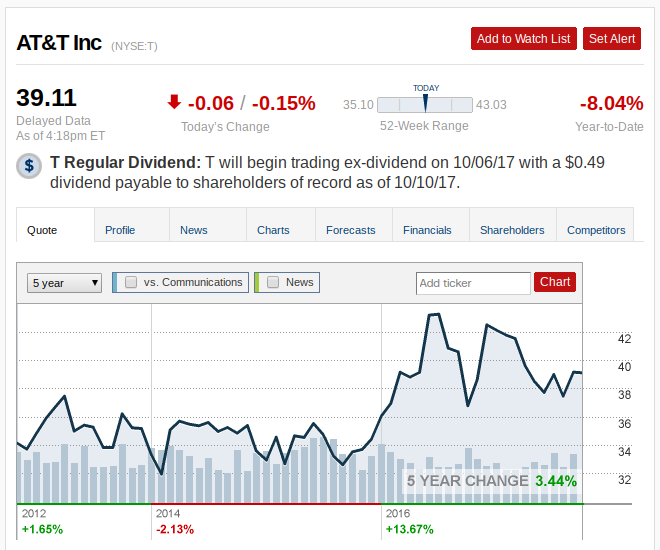Viewport: 660px width, 550px height.
Task: Click the -8.04% Year-to-Date value
Action: (611, 103)
